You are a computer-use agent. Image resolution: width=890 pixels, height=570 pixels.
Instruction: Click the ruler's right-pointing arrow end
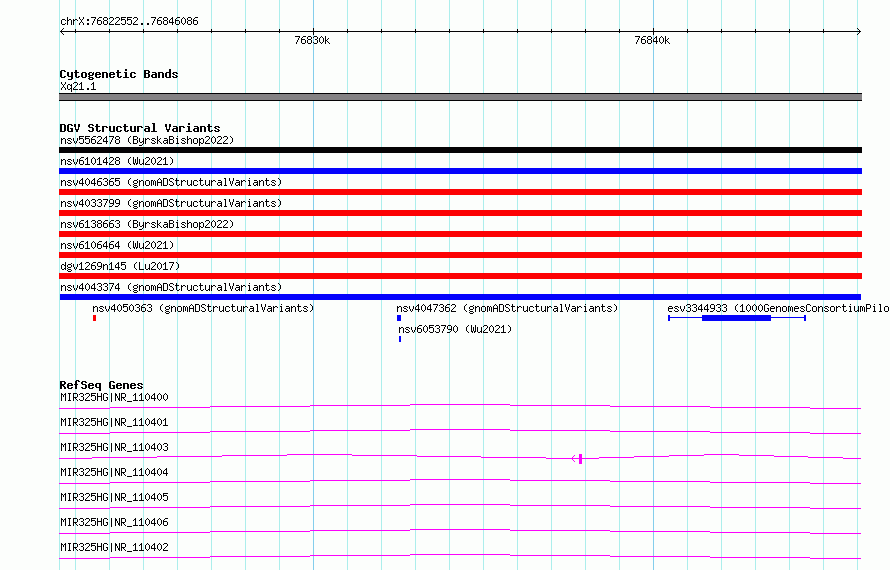point(859,31)
